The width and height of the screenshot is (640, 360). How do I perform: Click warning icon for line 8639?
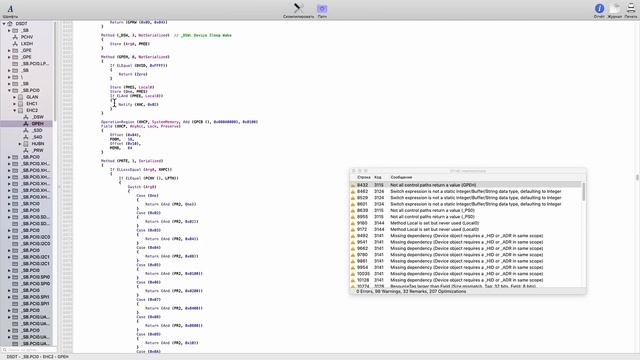click(x=353, y=210)
